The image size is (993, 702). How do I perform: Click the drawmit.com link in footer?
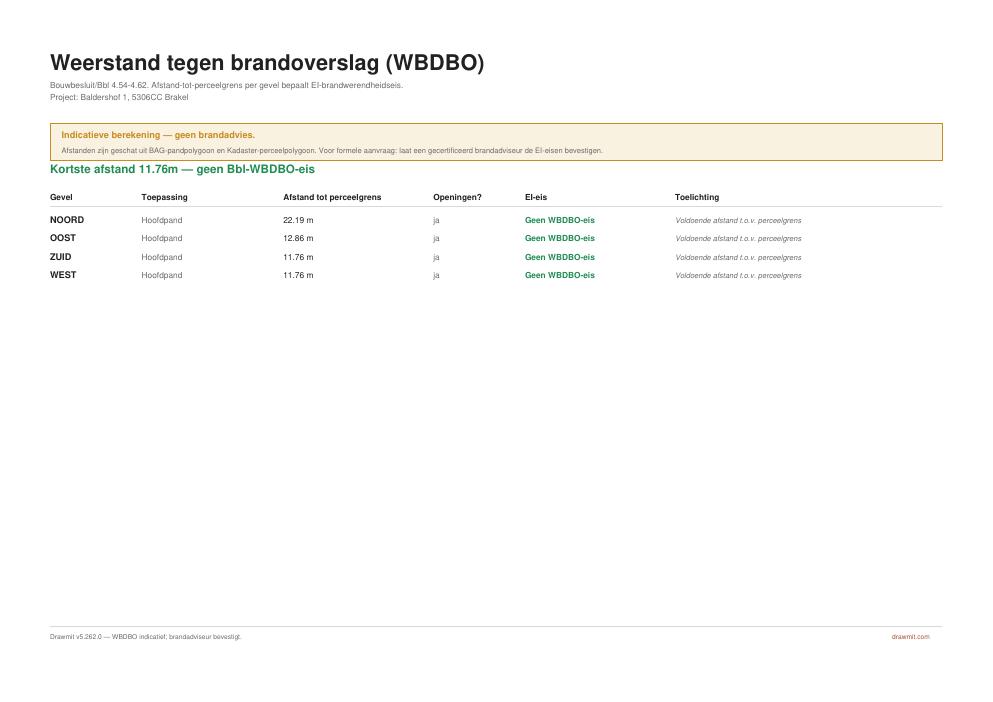coord(910,637)
